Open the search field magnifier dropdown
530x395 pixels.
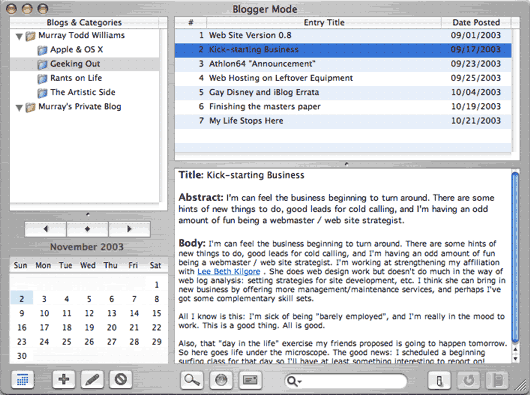point(294,381)
